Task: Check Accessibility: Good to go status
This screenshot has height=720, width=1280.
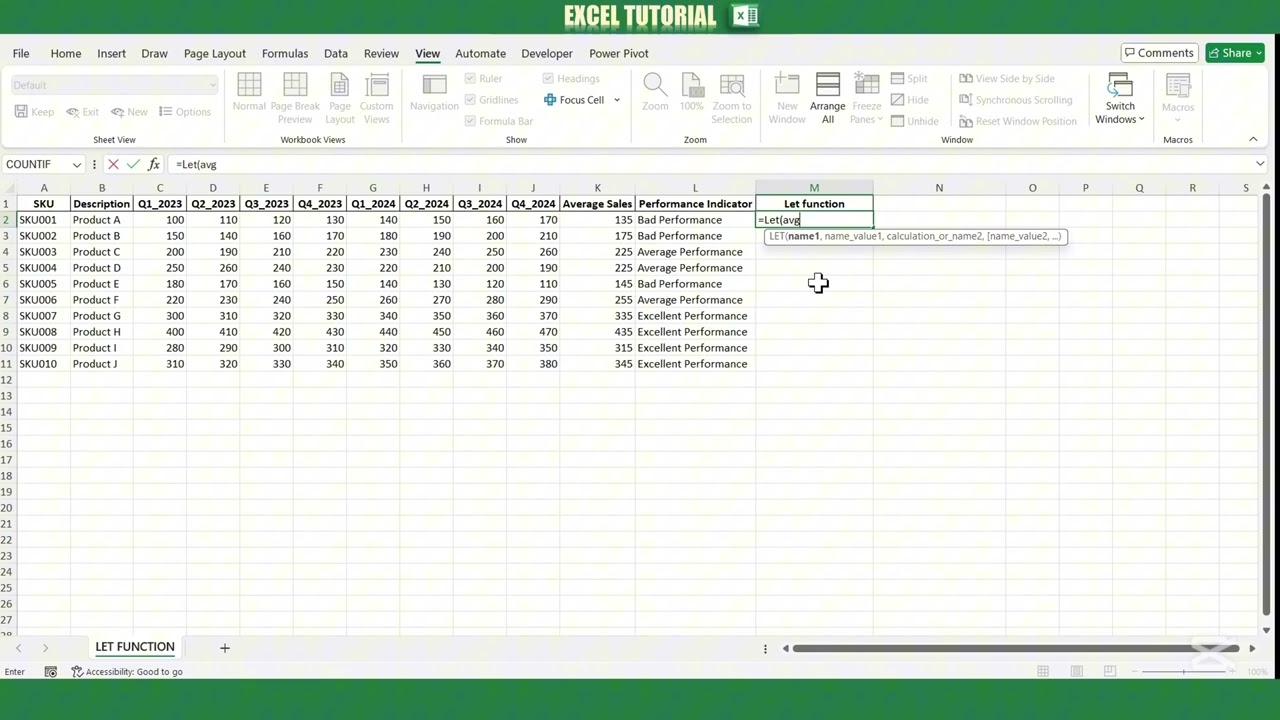Action: point(127,672)
